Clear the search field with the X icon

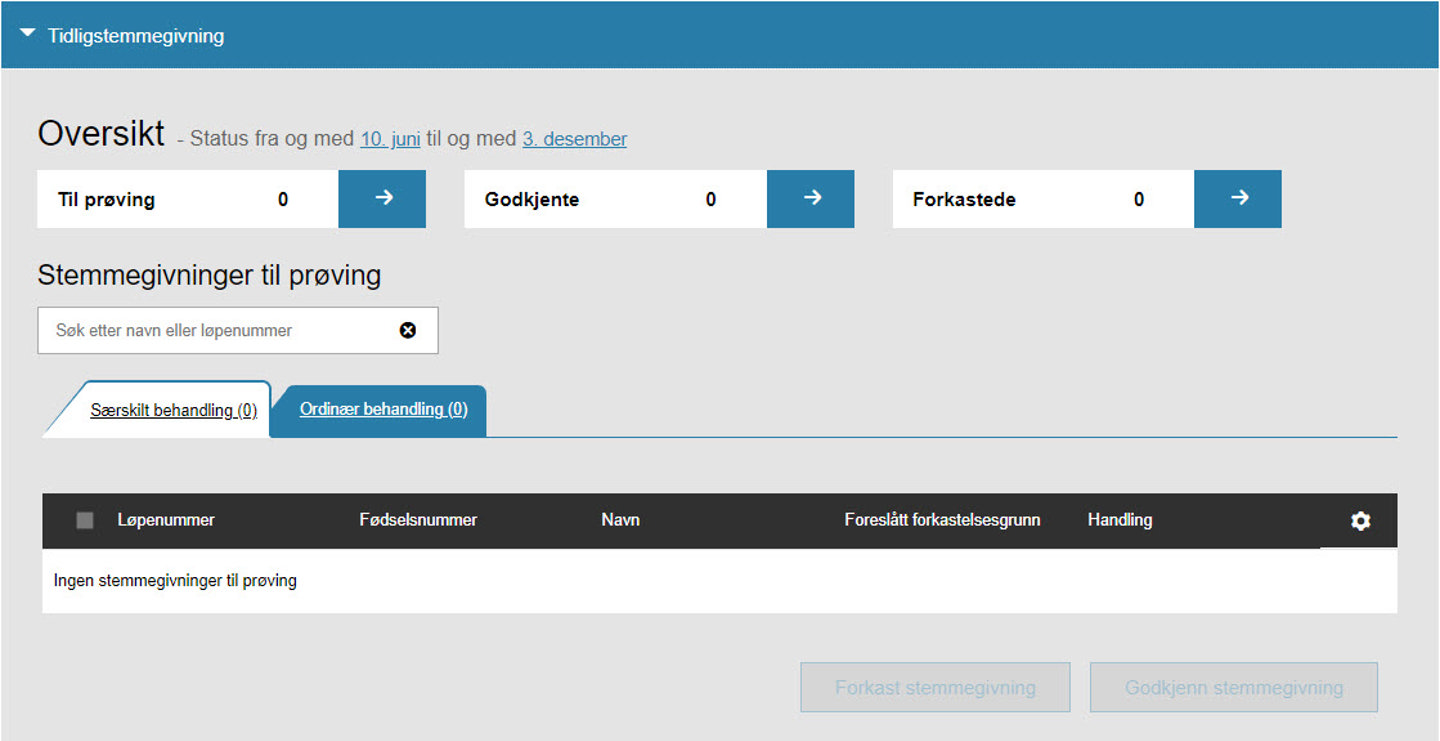pyautogui.click(x=408, y=330)
